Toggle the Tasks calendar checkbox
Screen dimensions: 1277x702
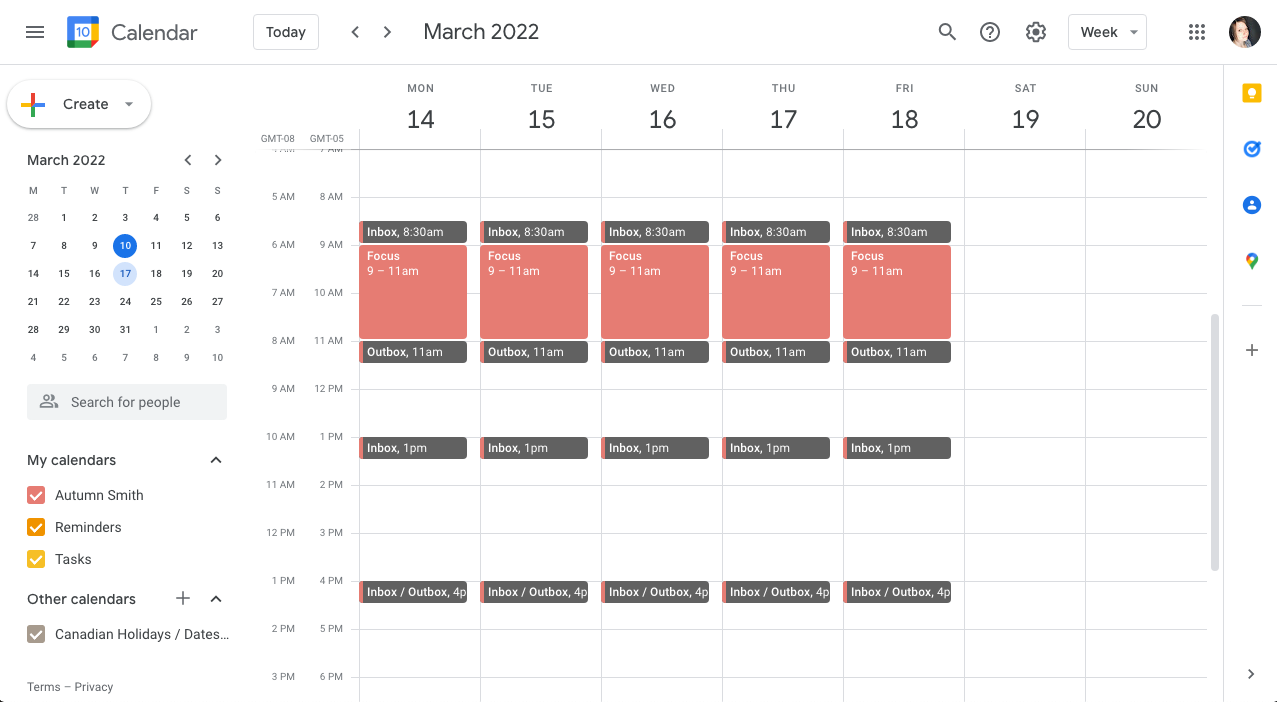click(36, 559)
